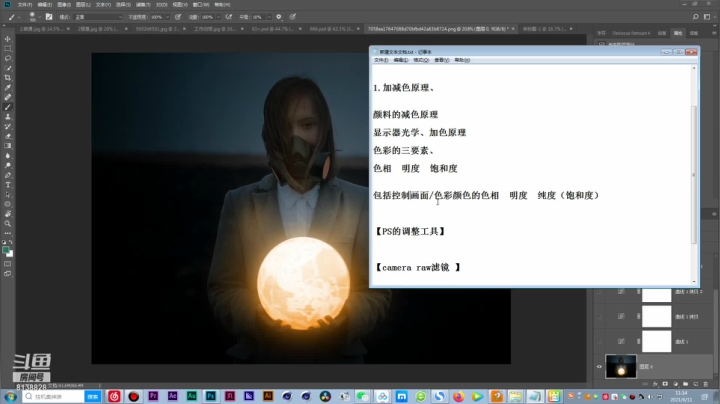Open Notepad's File menu
720x404 pixels.
click(381, 60)
